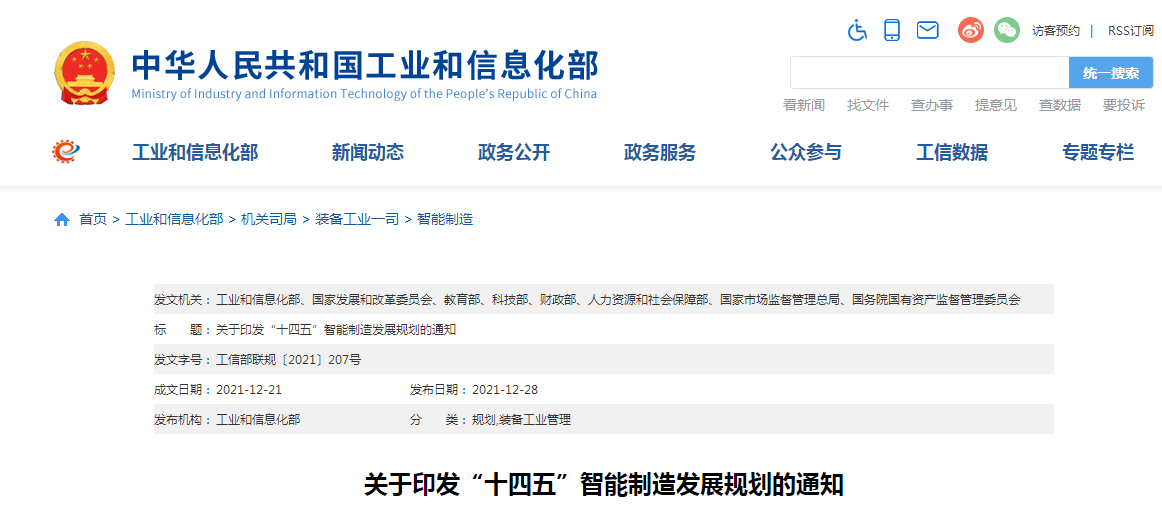Open 公众参与 menu item
The width and height of the screenshot is (1162, 523).
coord(806,153)
